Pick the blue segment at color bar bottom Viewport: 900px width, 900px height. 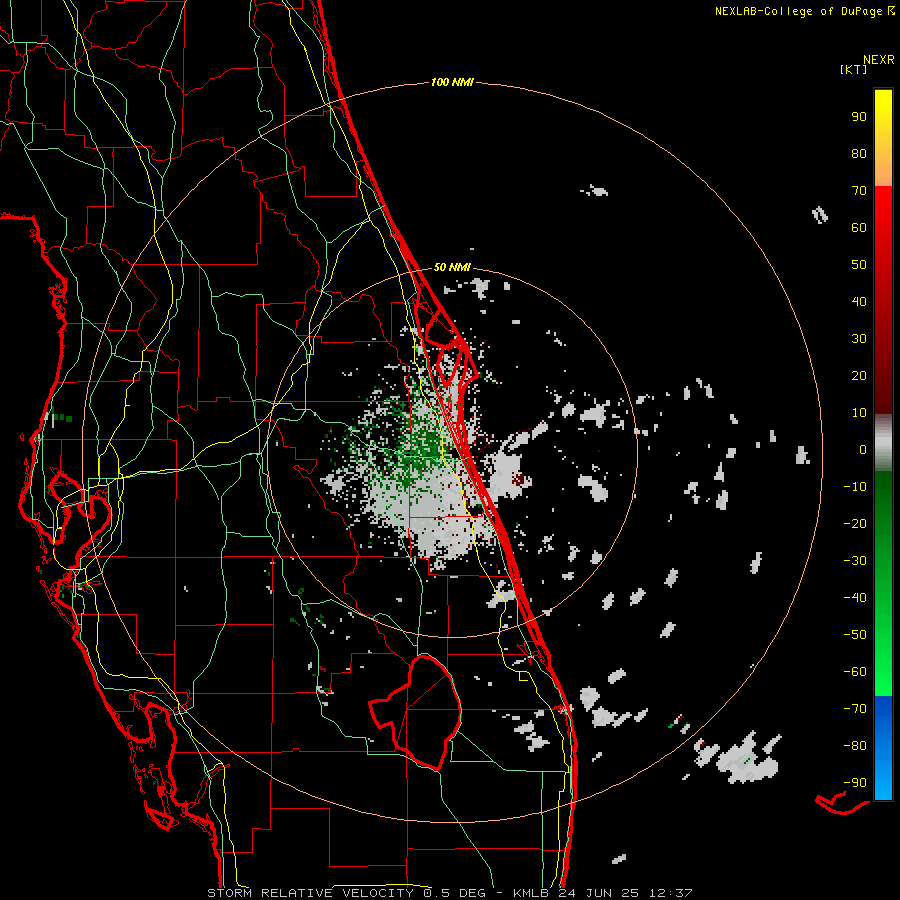883,748
